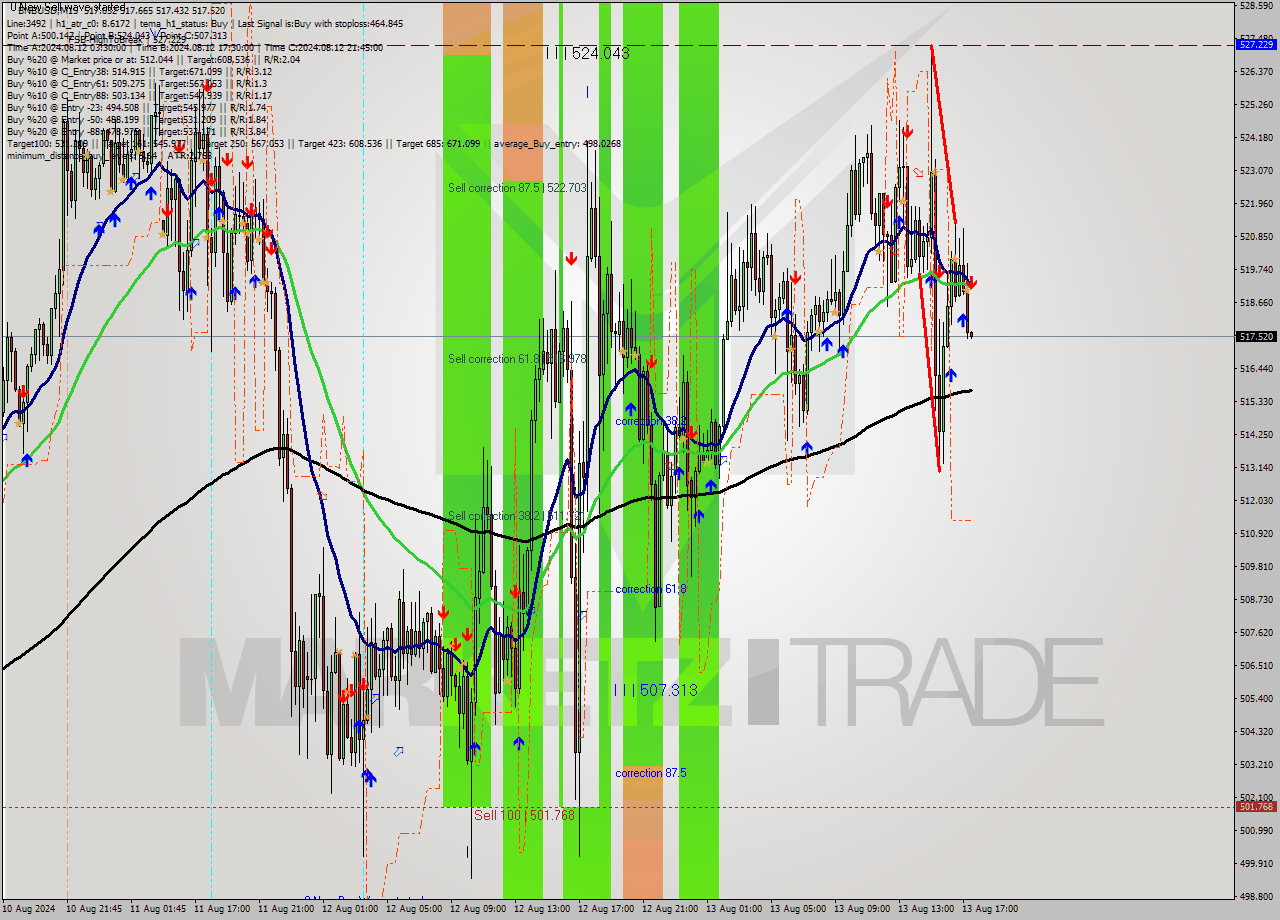Click the '| | | 524.043' level label

click(x=588, y=53)
